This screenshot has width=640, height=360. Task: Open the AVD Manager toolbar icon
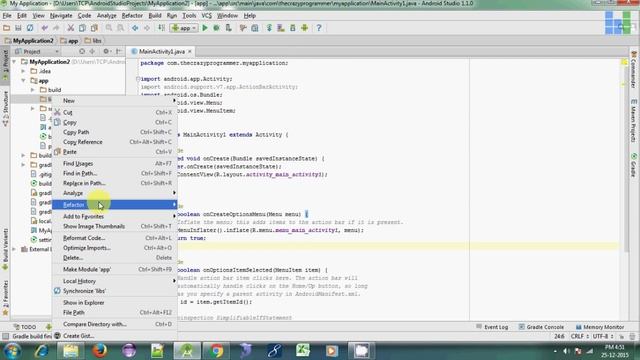pyautogui.click(x=281, y=28)
